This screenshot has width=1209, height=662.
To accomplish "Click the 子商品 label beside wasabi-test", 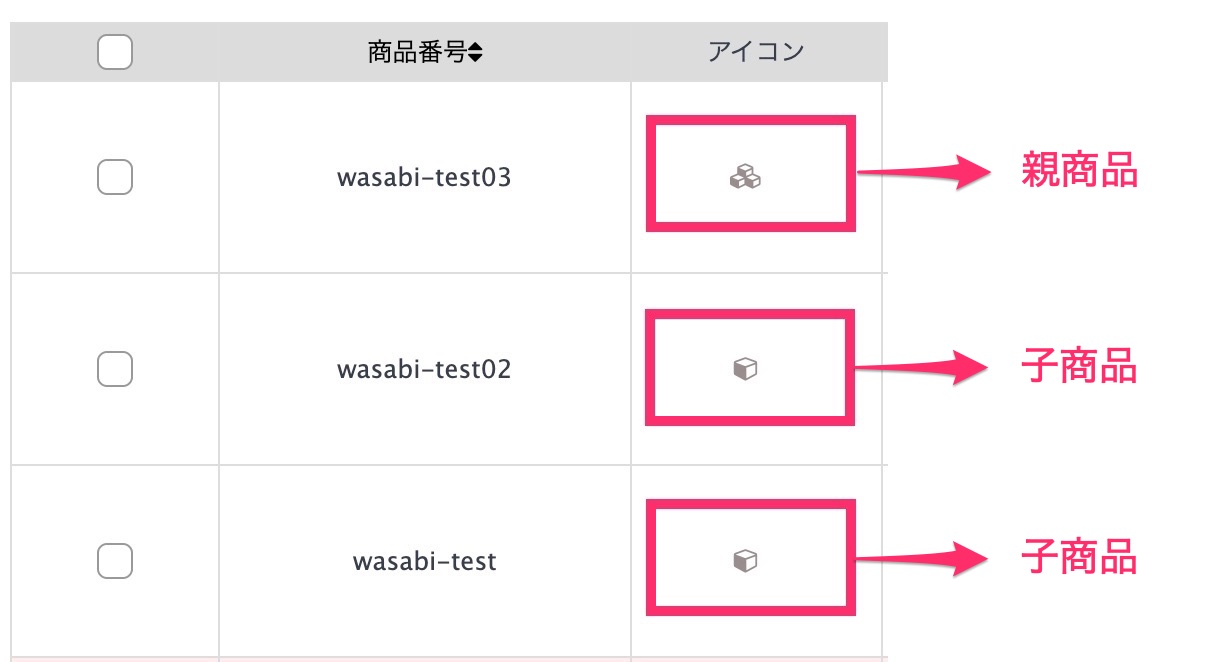I will [x=1079, y=555].
